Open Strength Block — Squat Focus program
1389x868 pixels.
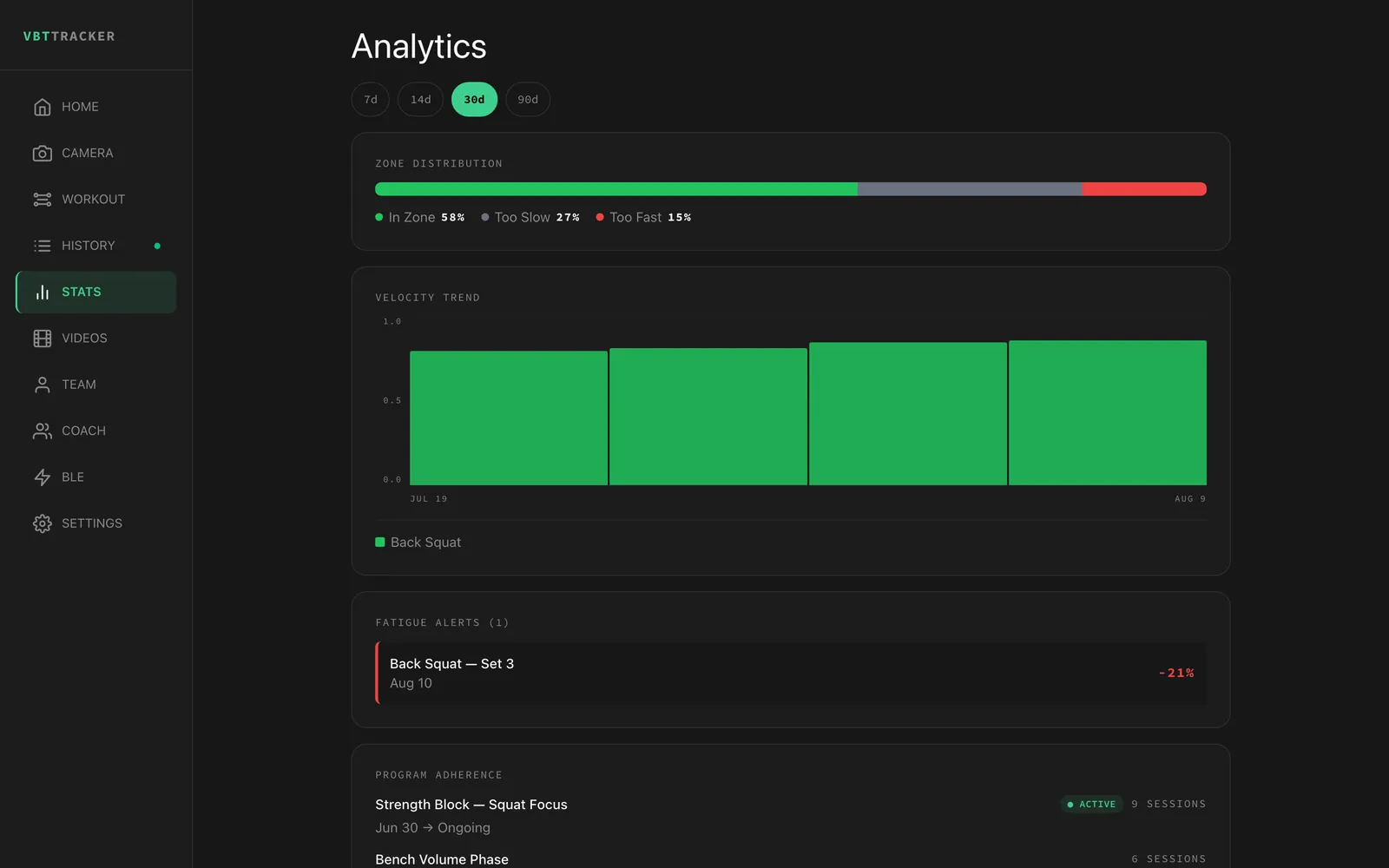471,805
